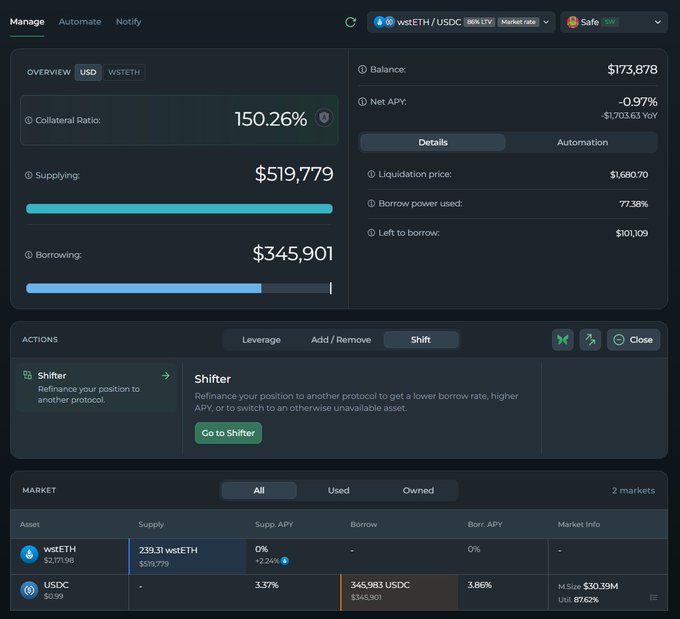Screen dimensions: 680x619
Task: Click the Safe wallet avatar icon
Action: point(572,22)
